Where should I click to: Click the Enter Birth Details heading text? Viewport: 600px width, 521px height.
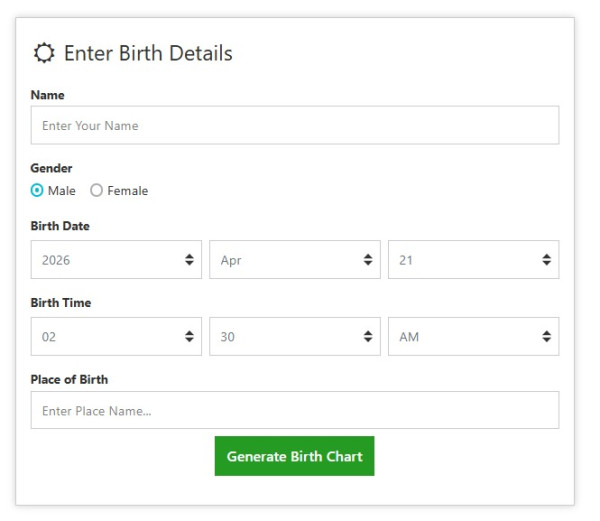[x=148, y=53]
